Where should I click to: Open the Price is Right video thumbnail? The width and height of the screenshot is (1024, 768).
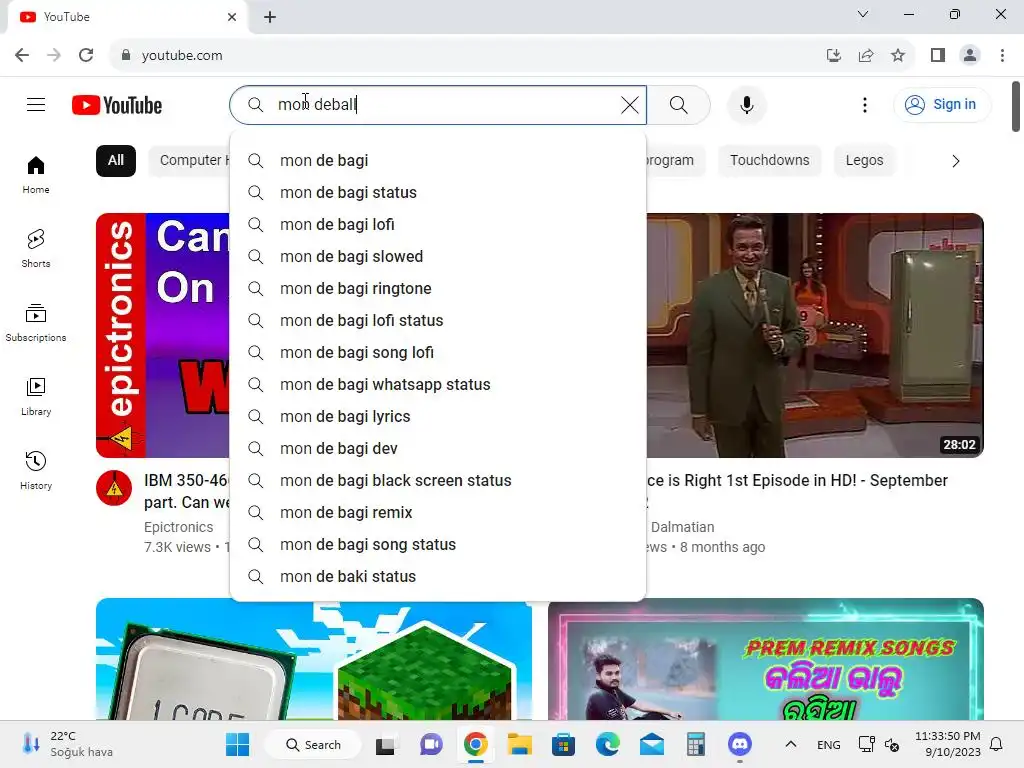pos(815,335)
